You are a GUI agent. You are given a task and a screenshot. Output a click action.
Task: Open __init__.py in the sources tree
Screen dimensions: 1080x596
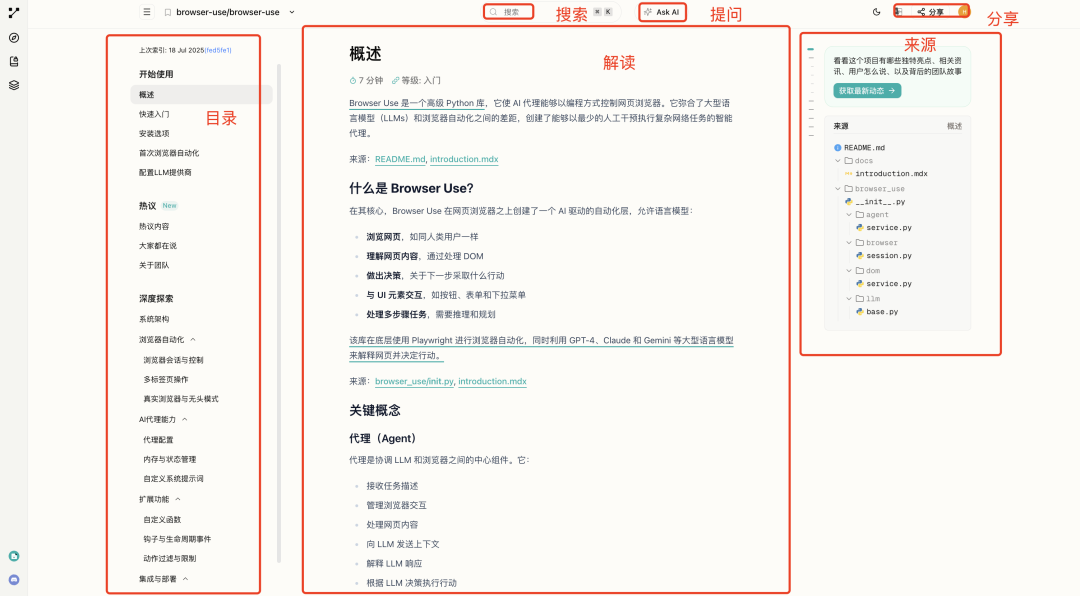point(880,202)
